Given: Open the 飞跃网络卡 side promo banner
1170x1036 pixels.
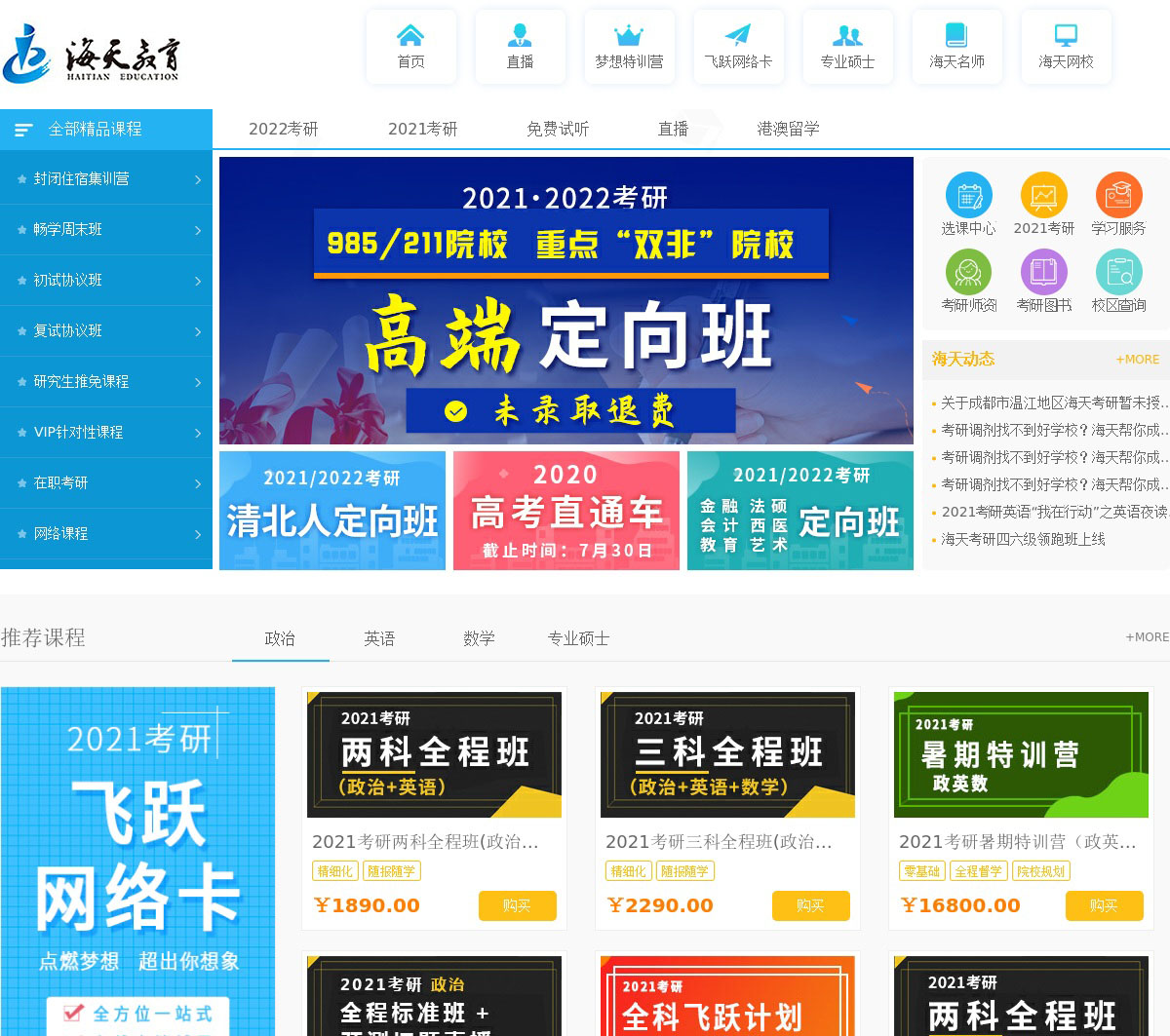Looking at the screenshot, I should (x=137, y=862).
